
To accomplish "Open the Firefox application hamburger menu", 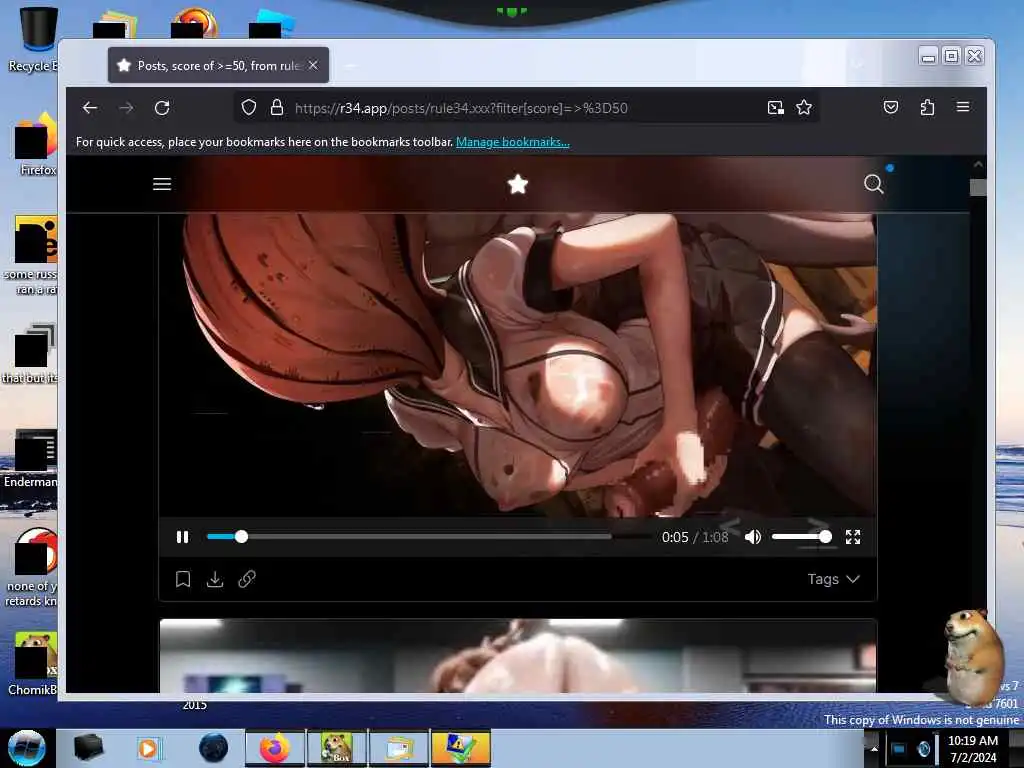I will pos(963,106).
